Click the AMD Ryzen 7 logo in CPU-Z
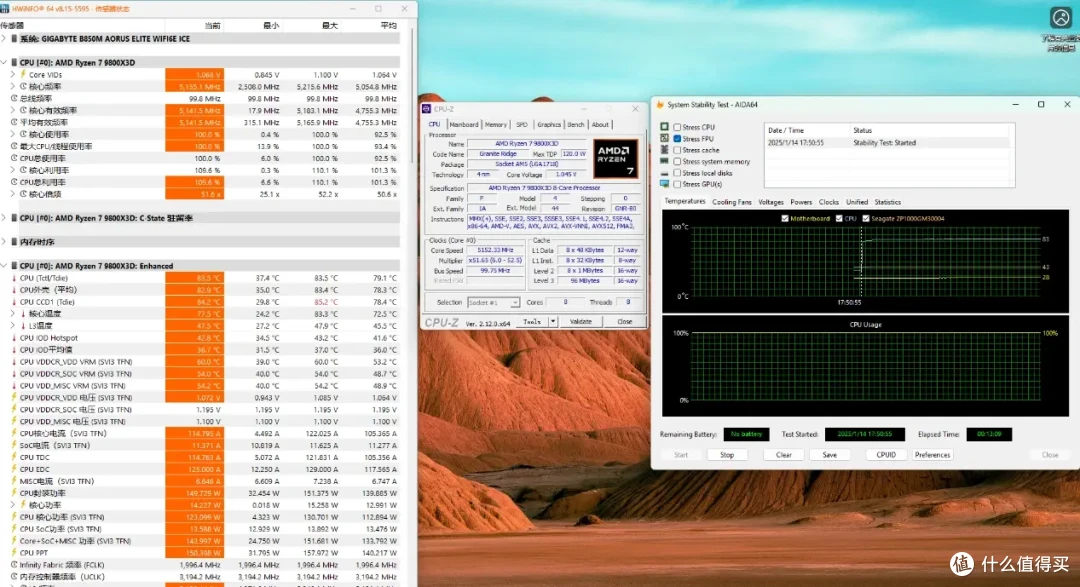The width and height of the screenshot is (1080, 587). pos(615,159)
